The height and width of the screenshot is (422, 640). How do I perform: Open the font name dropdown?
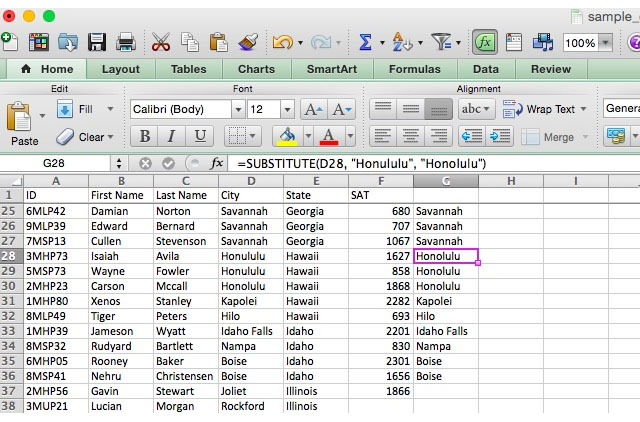[x=238, y=109]
